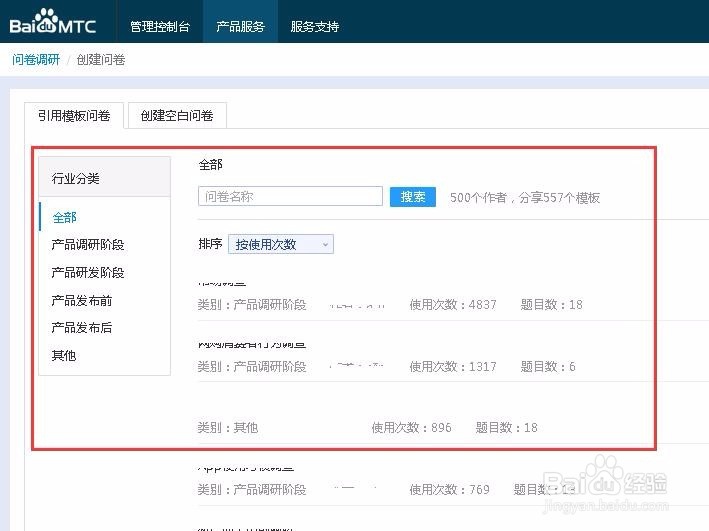Click 创建问卷 breadcrumb text
This screenshot has width=709, height=531.
(101, 59)
